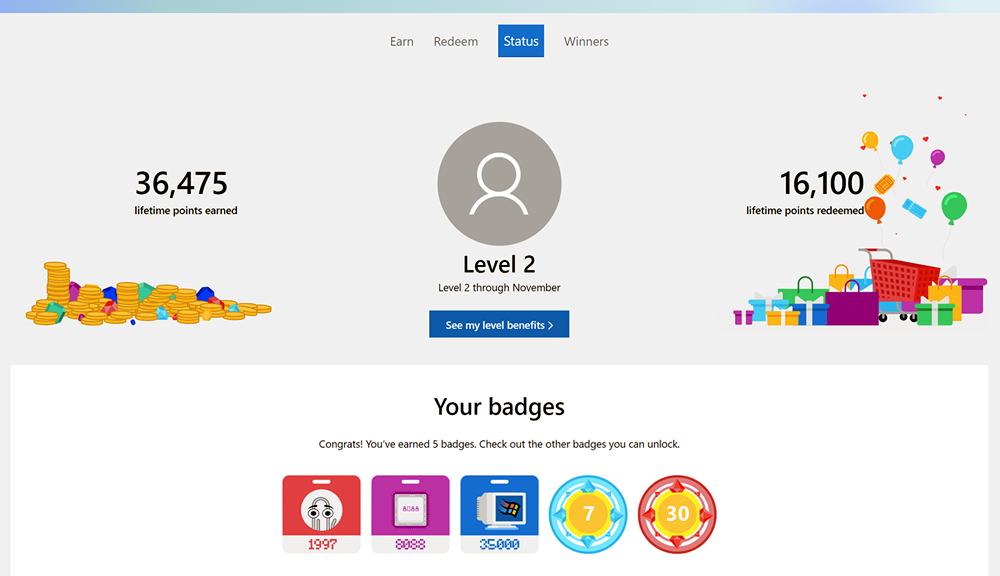1000x576 pixels.
Task: Click the 36,475 lifetime points number
Action: point(181,184)
